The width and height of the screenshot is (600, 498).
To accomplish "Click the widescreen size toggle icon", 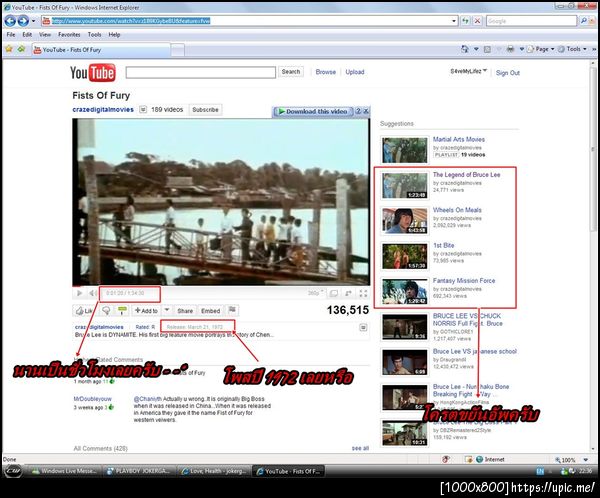I will 334,294.
